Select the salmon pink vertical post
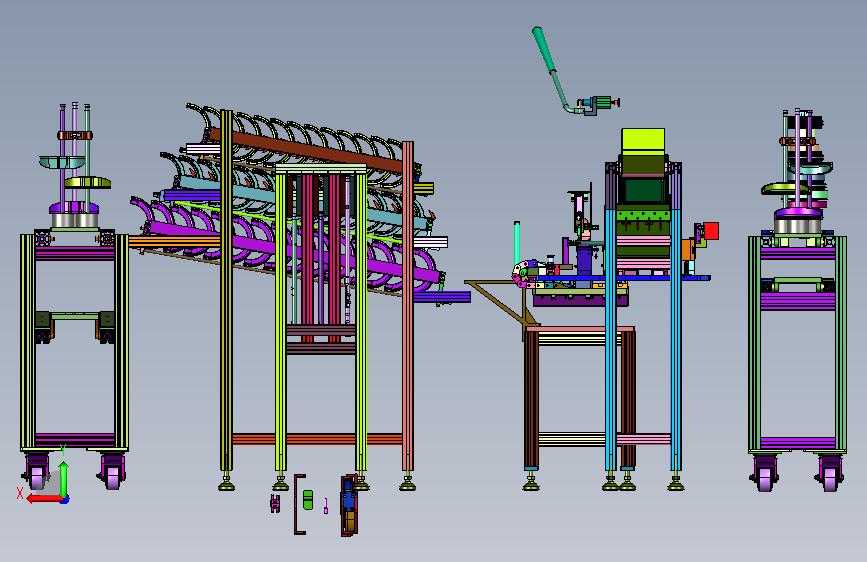This screenshot has height=562, width=867. [x=408, y=306]
